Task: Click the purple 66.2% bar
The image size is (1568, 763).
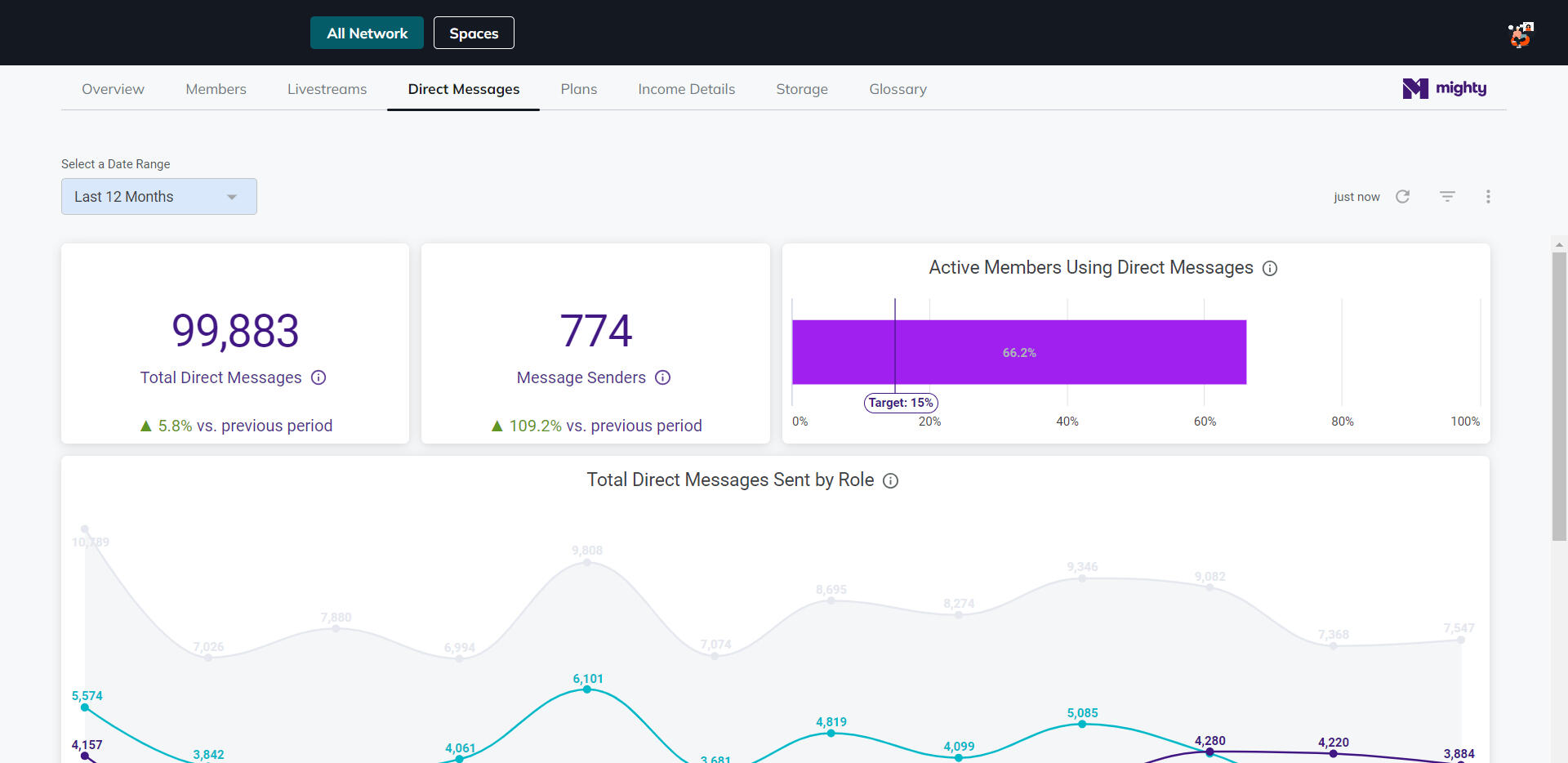Action: pyautogui.click(x=1018, y=352)
